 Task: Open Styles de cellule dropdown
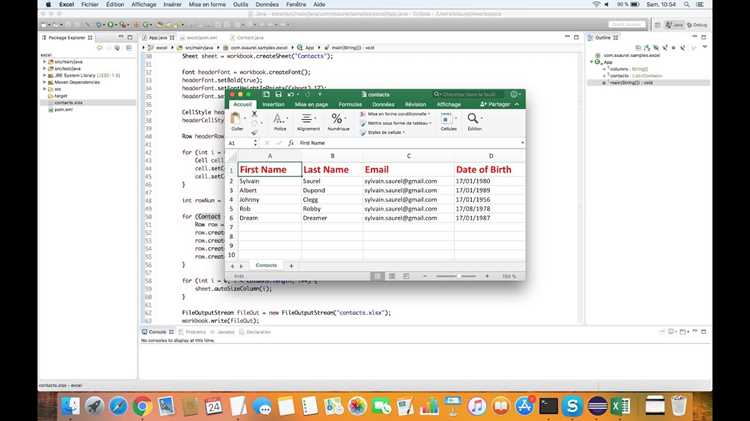click(383, 133)
